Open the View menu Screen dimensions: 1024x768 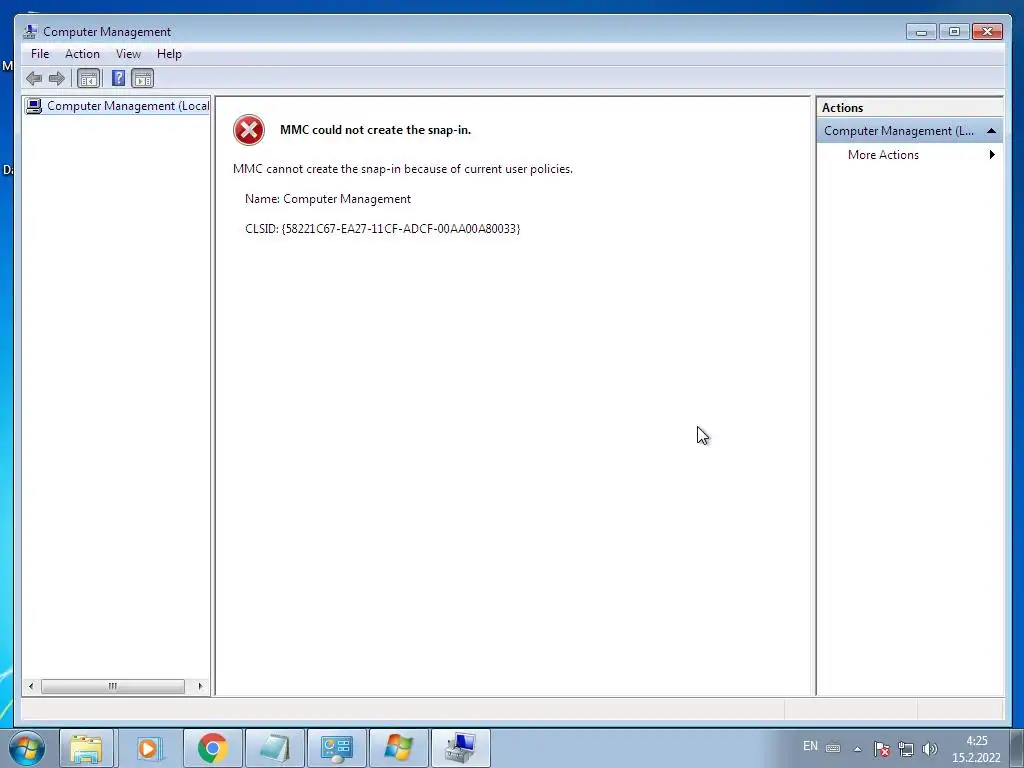(128, 54)
